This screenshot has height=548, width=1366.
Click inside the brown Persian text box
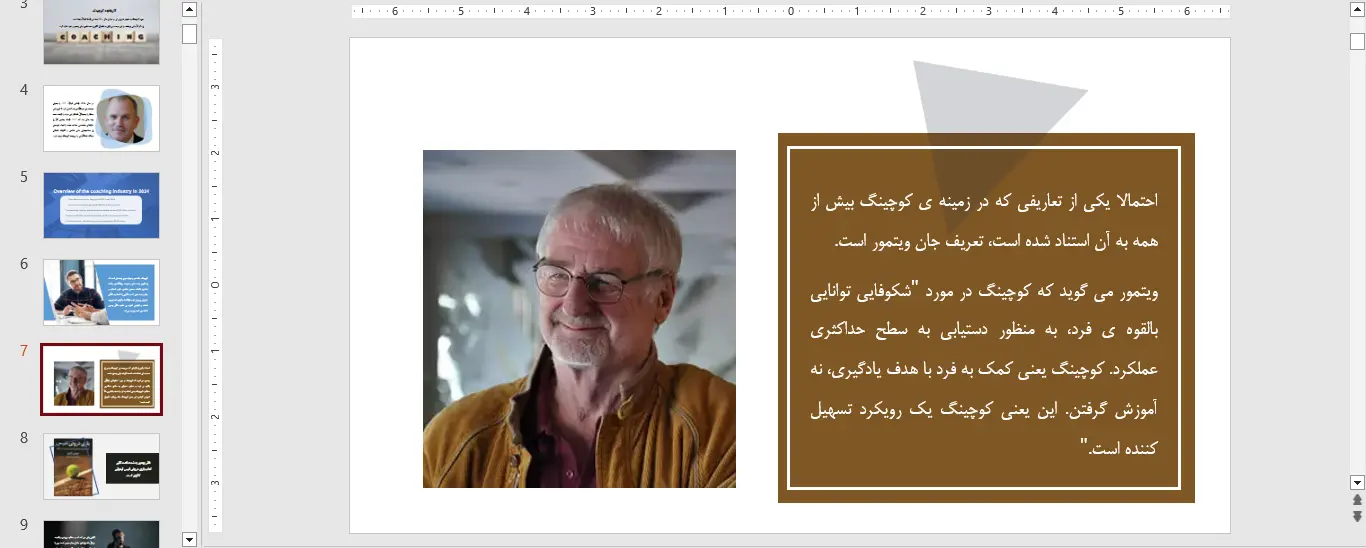pyautogui.click(x=986, y=318)
